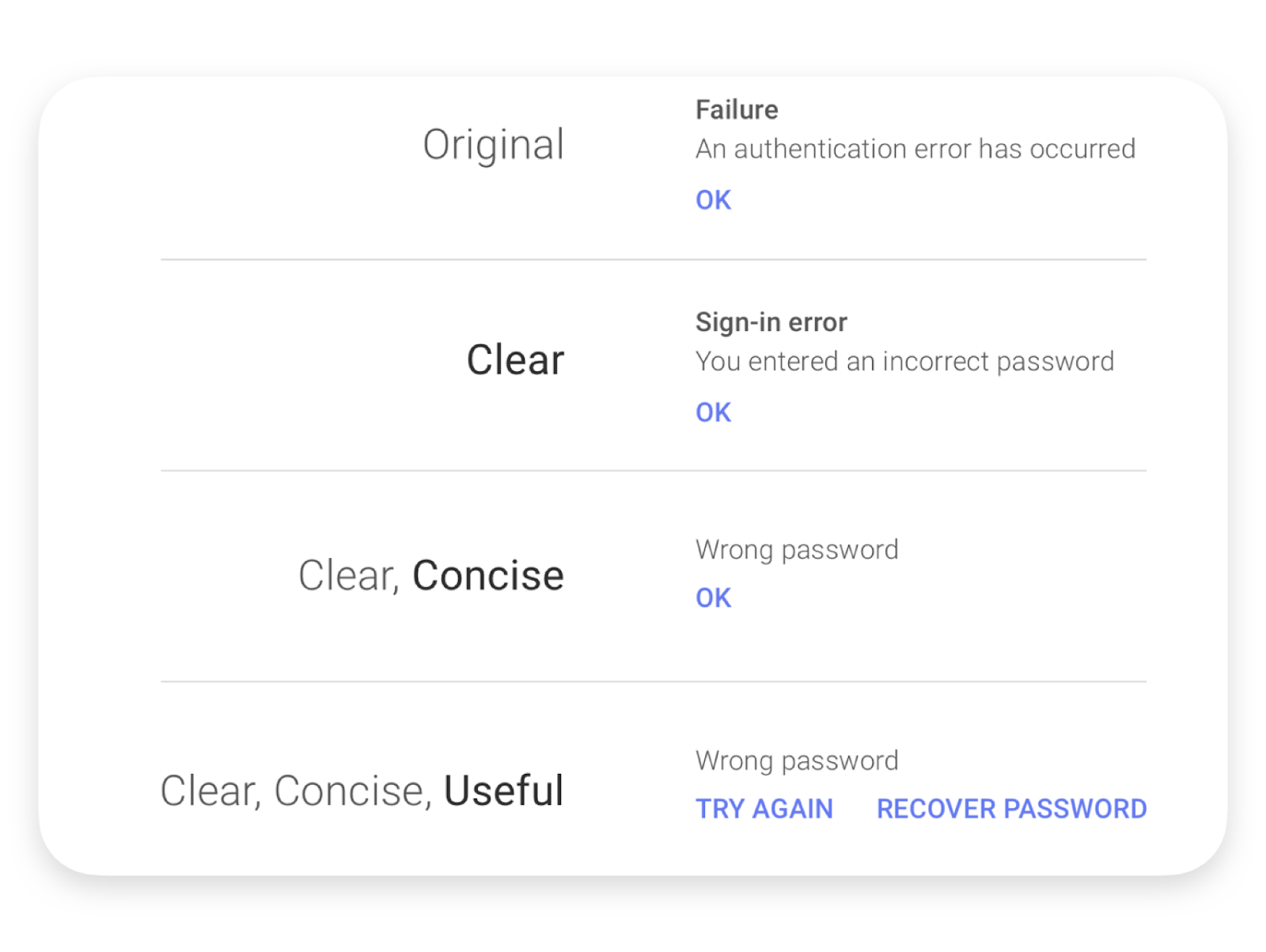
Task: Click the bold Concise word
Action: (487, 575)
